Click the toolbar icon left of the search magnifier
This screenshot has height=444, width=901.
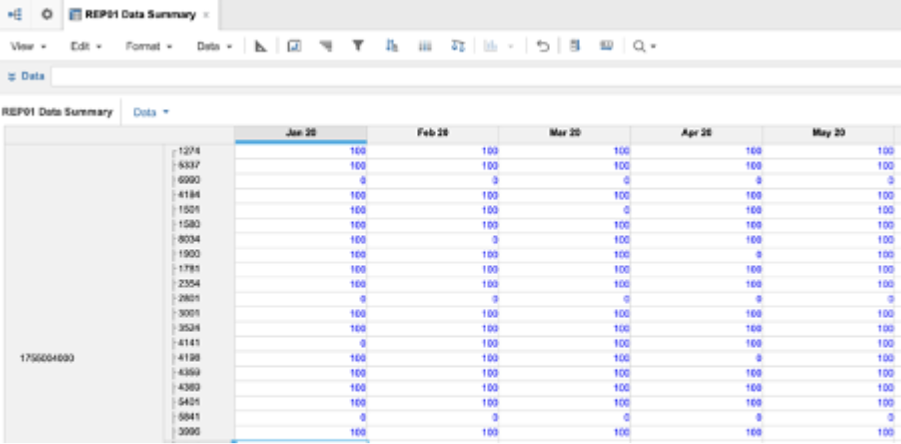(x=606, y=46)
